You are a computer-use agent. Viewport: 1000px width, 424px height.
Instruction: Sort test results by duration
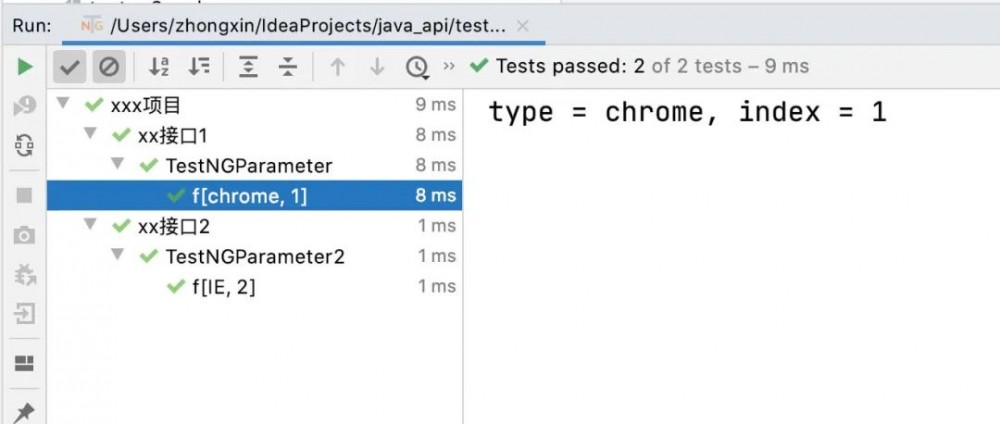(x=199, y=67)
